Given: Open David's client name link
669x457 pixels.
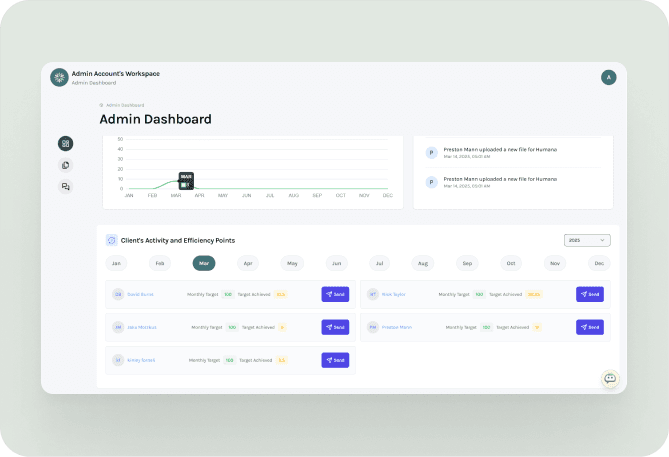Looking at the screenshot, I should pos(140,294).
